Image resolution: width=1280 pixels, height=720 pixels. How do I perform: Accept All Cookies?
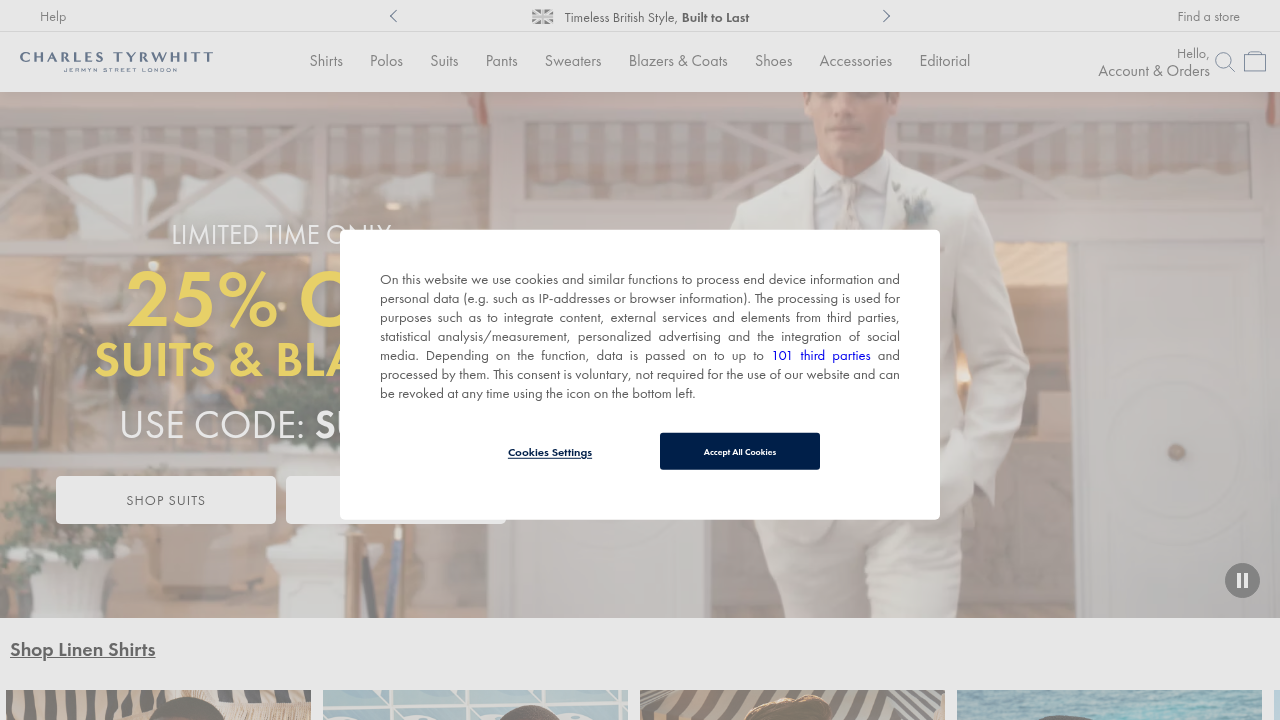[740, 451]
